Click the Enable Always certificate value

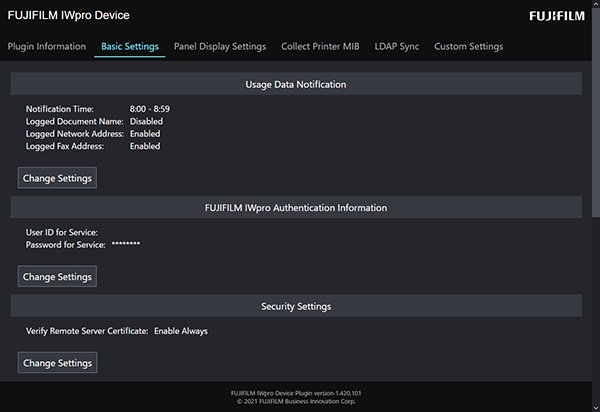(x=181, y=331)
